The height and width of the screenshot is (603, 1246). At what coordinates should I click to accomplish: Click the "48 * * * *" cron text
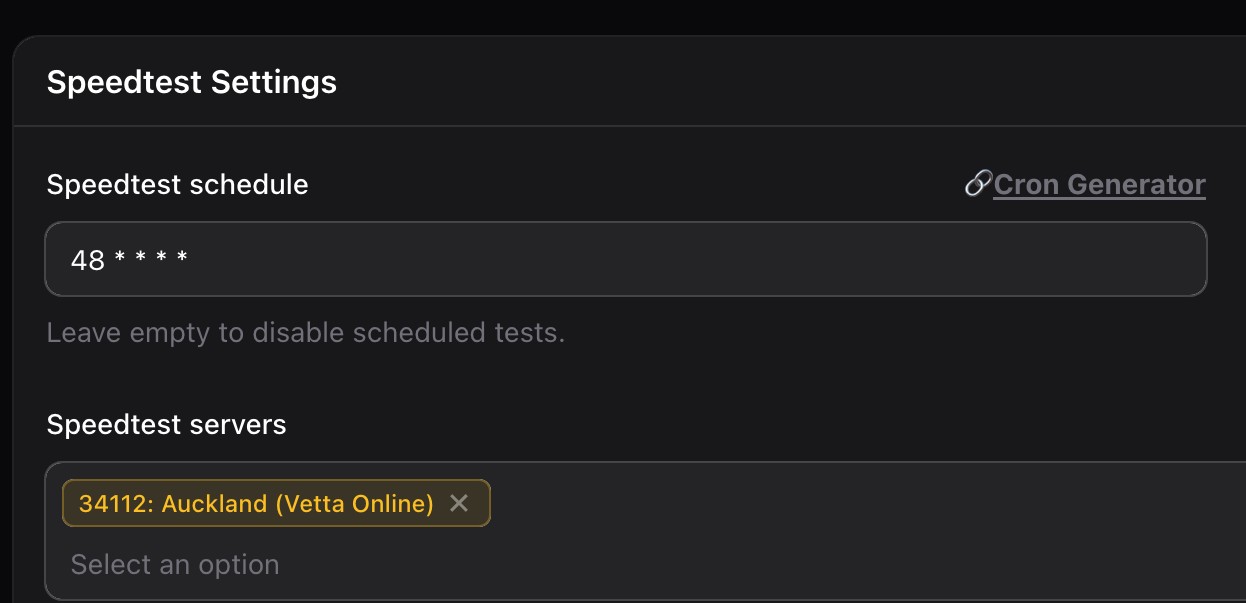pyautogui.click(x=130, y=261)
